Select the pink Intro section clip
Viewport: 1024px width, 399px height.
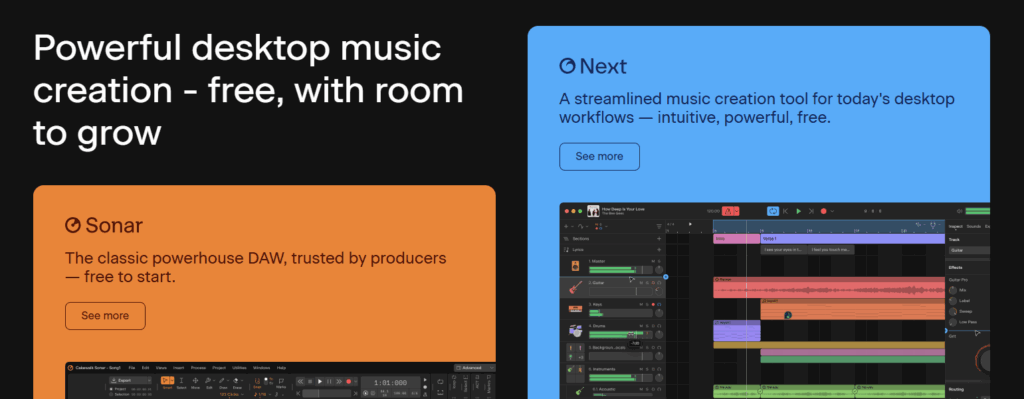[x=737, y=238]
